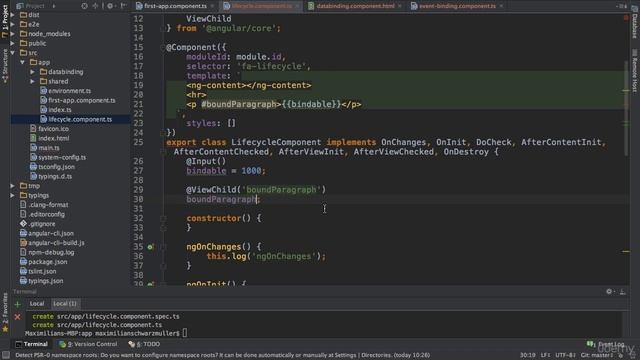The height and width of the screenshot is (360, 640).
Task: Expand the public folder
Action: 13,43
